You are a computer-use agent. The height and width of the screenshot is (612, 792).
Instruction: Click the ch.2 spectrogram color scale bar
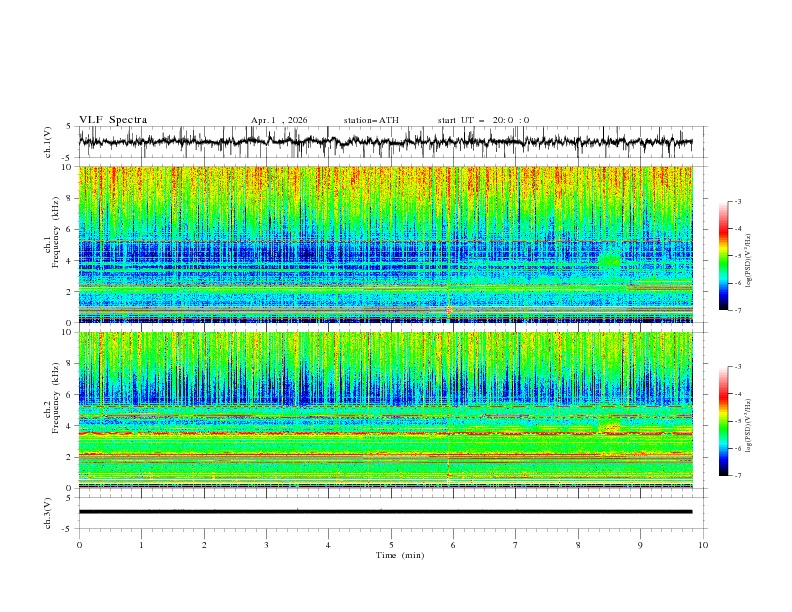723,421
